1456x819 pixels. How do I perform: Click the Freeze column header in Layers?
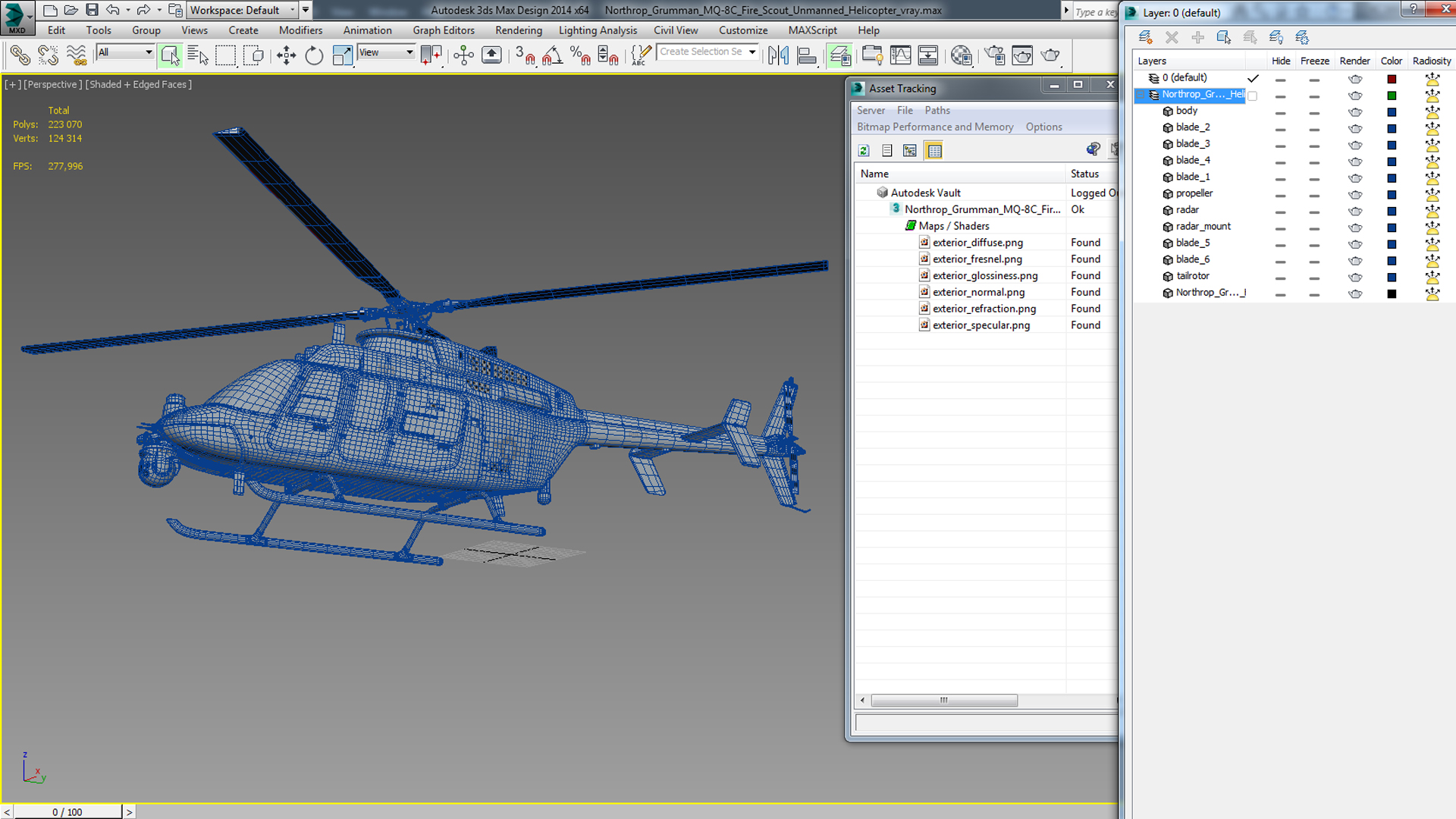tap(1314, 61)
